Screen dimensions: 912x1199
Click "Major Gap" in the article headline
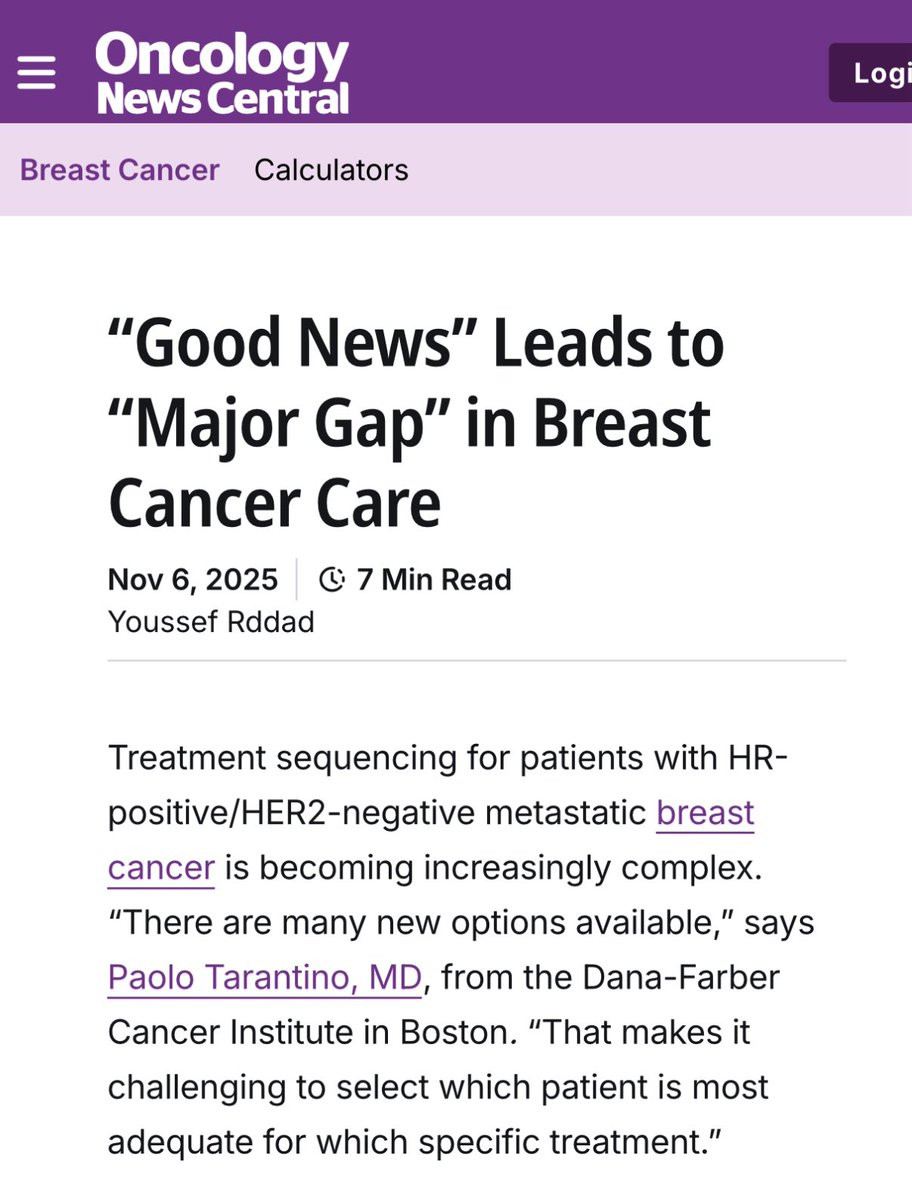pyautogui.click(x=278, y=424)
